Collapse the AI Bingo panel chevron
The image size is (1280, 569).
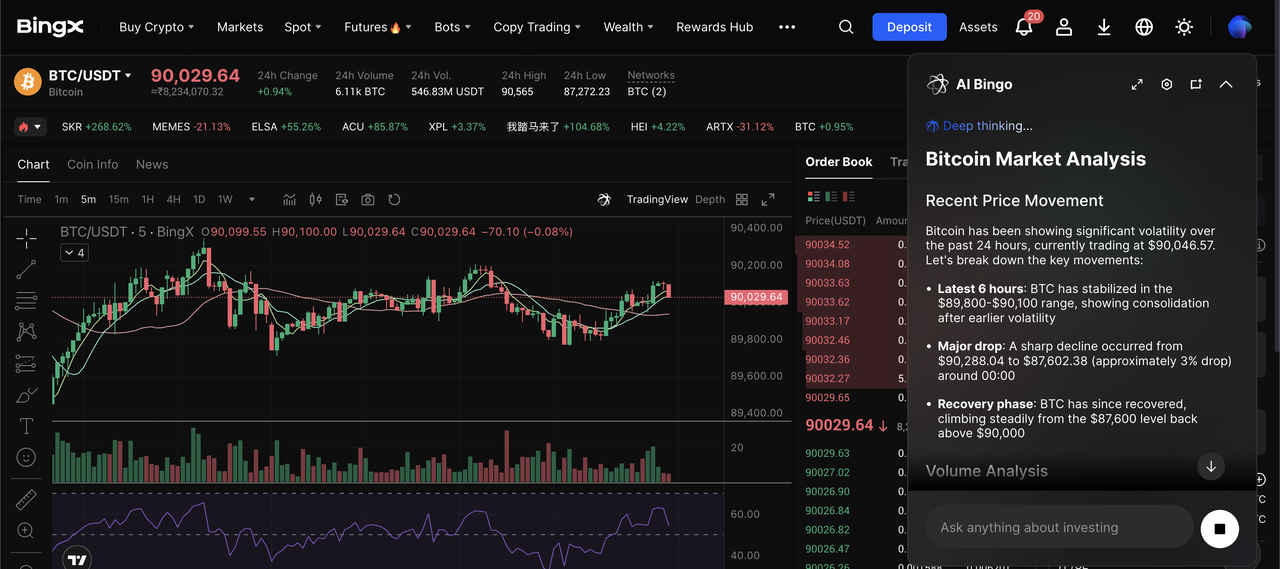click(x=1226, y=85)
